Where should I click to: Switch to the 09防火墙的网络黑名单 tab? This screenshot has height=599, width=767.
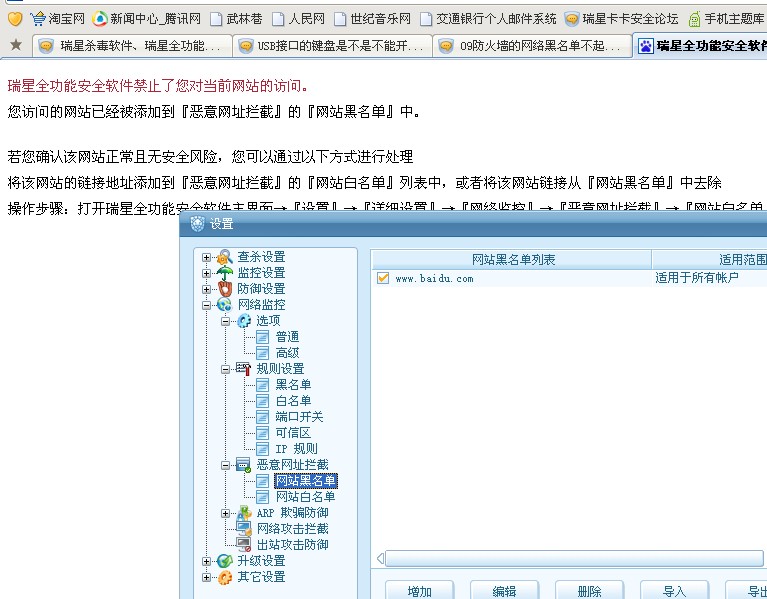point(532,46)
